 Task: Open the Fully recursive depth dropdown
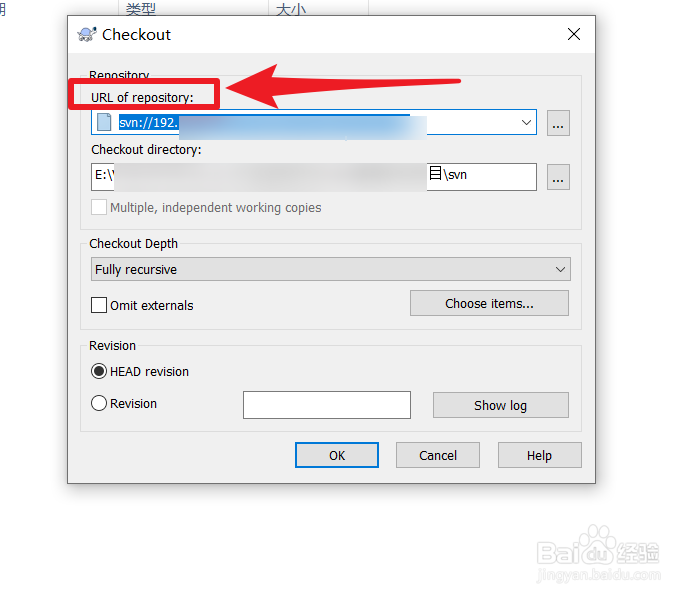click(x=331, y=269)
